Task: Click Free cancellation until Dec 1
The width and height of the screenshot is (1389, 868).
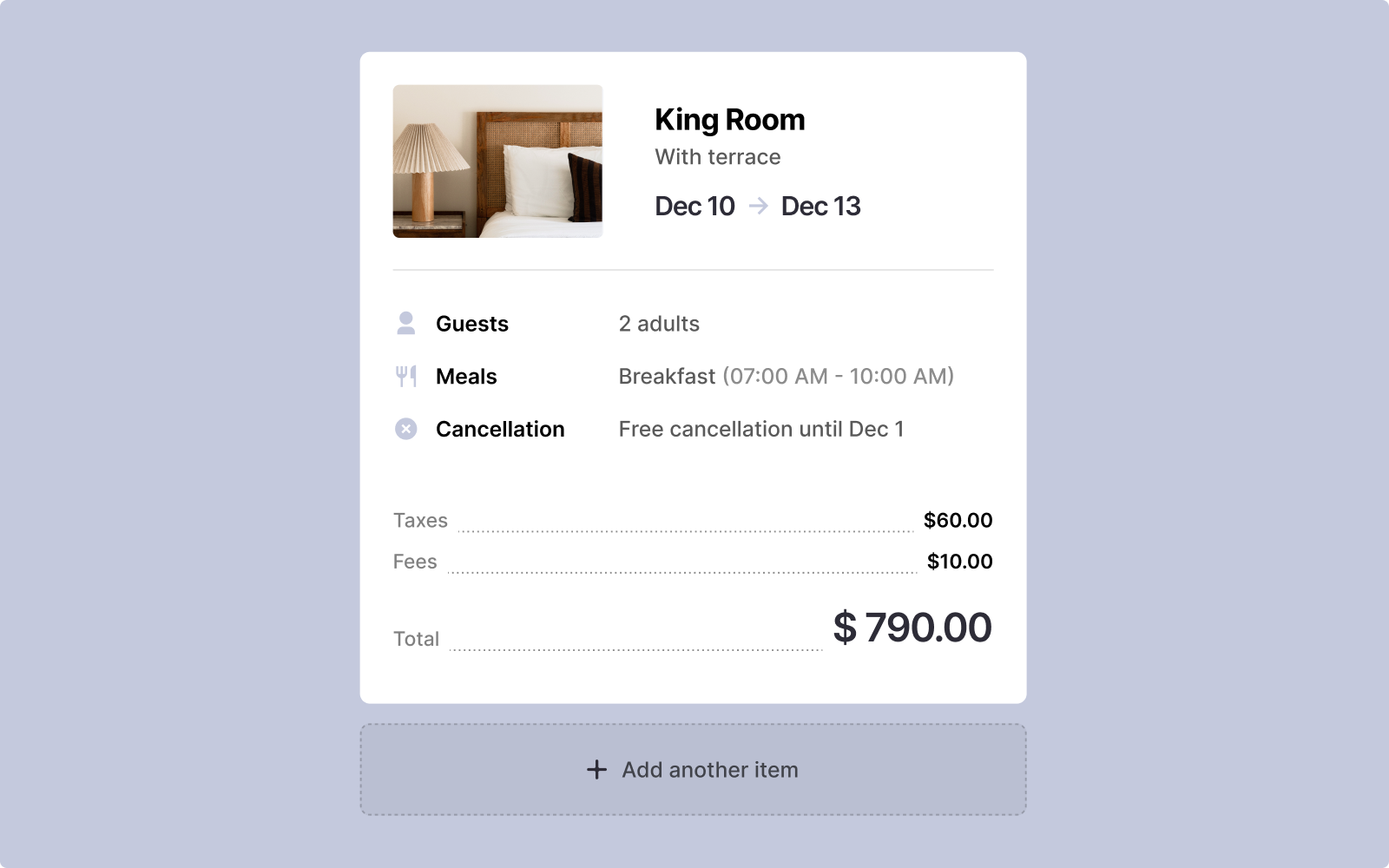Action: tap(760, 429)
